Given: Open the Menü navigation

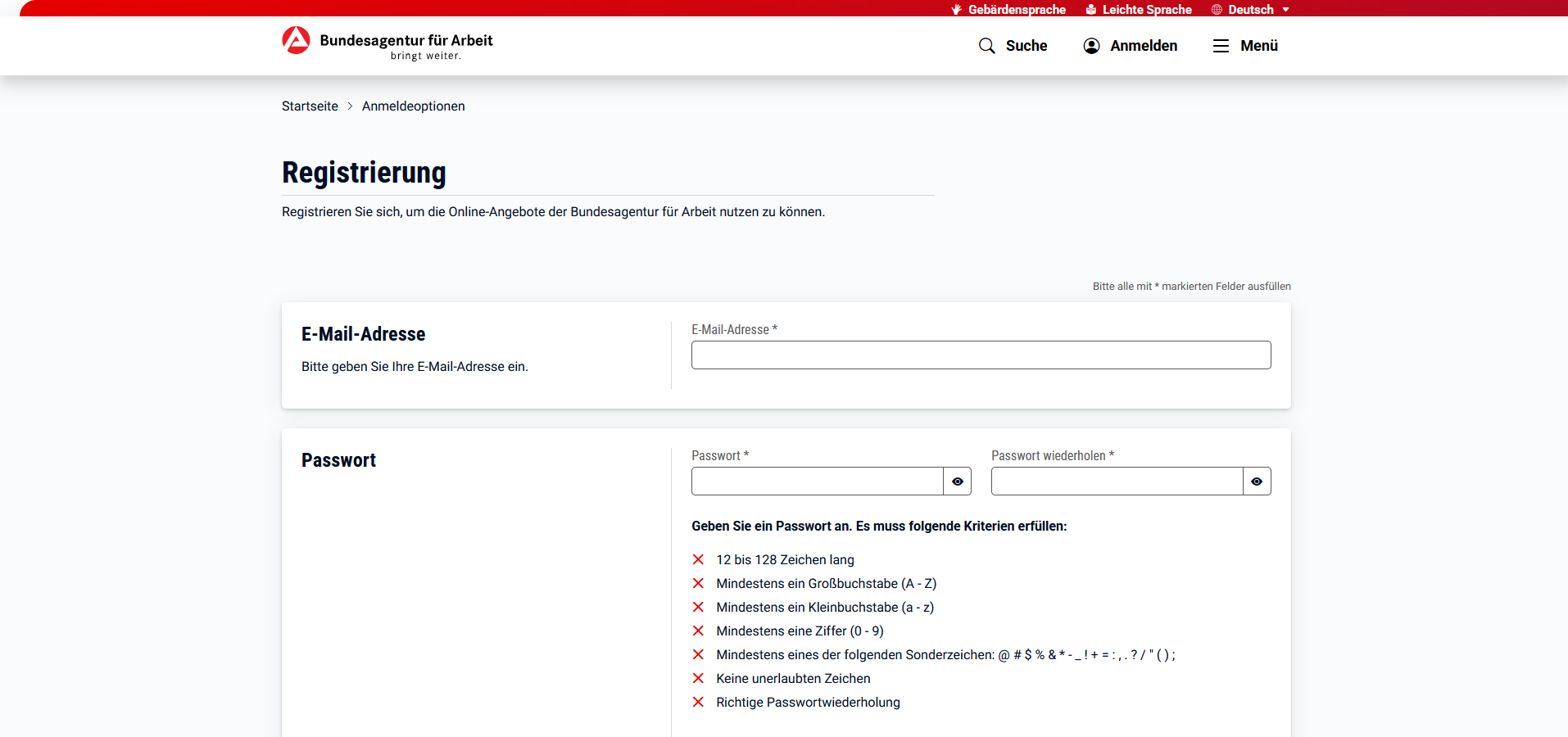Looking at the screenshot, I should pyautogui.click(x=1258, y=46).
